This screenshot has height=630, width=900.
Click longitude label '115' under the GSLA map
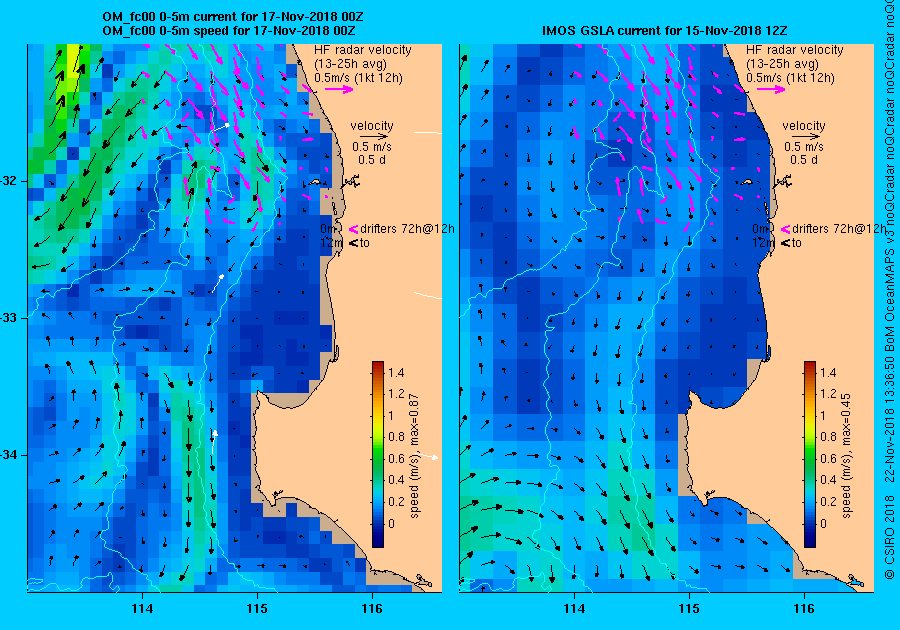tap(689, 608)
